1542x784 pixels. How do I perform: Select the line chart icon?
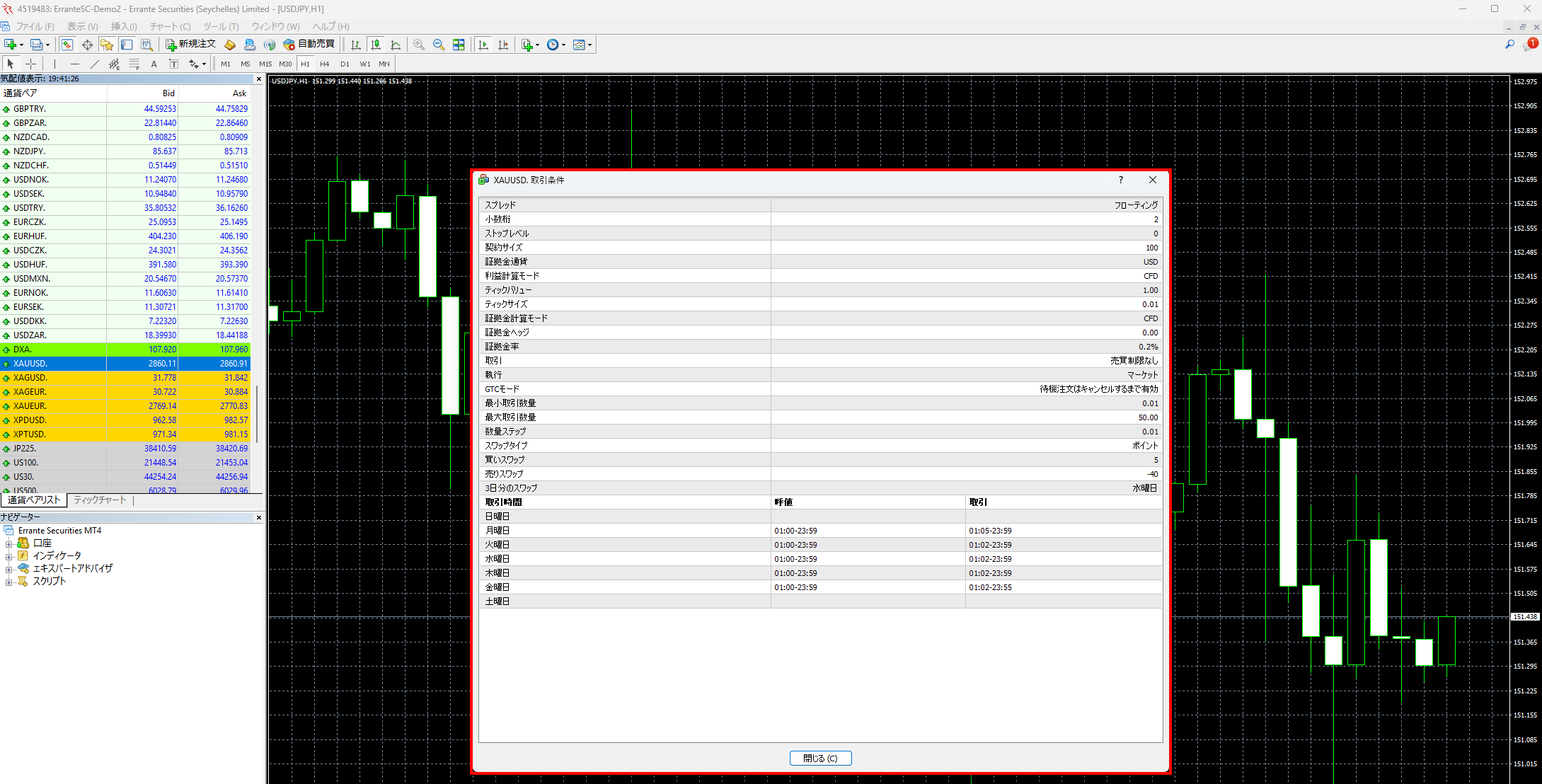click(x=396, y=45)
